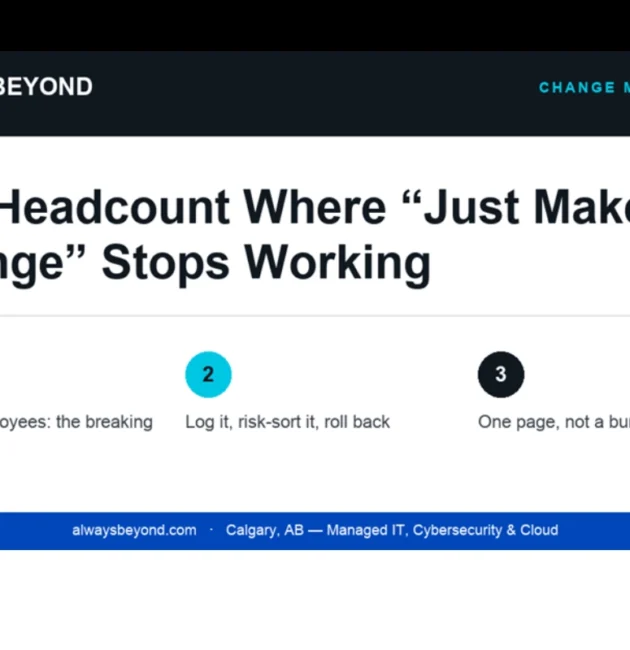This screenshot has width=630, height=650.
Task: Click the "Cybersecurity & Cloud" footer text
Action: click(x=485, y=530)
